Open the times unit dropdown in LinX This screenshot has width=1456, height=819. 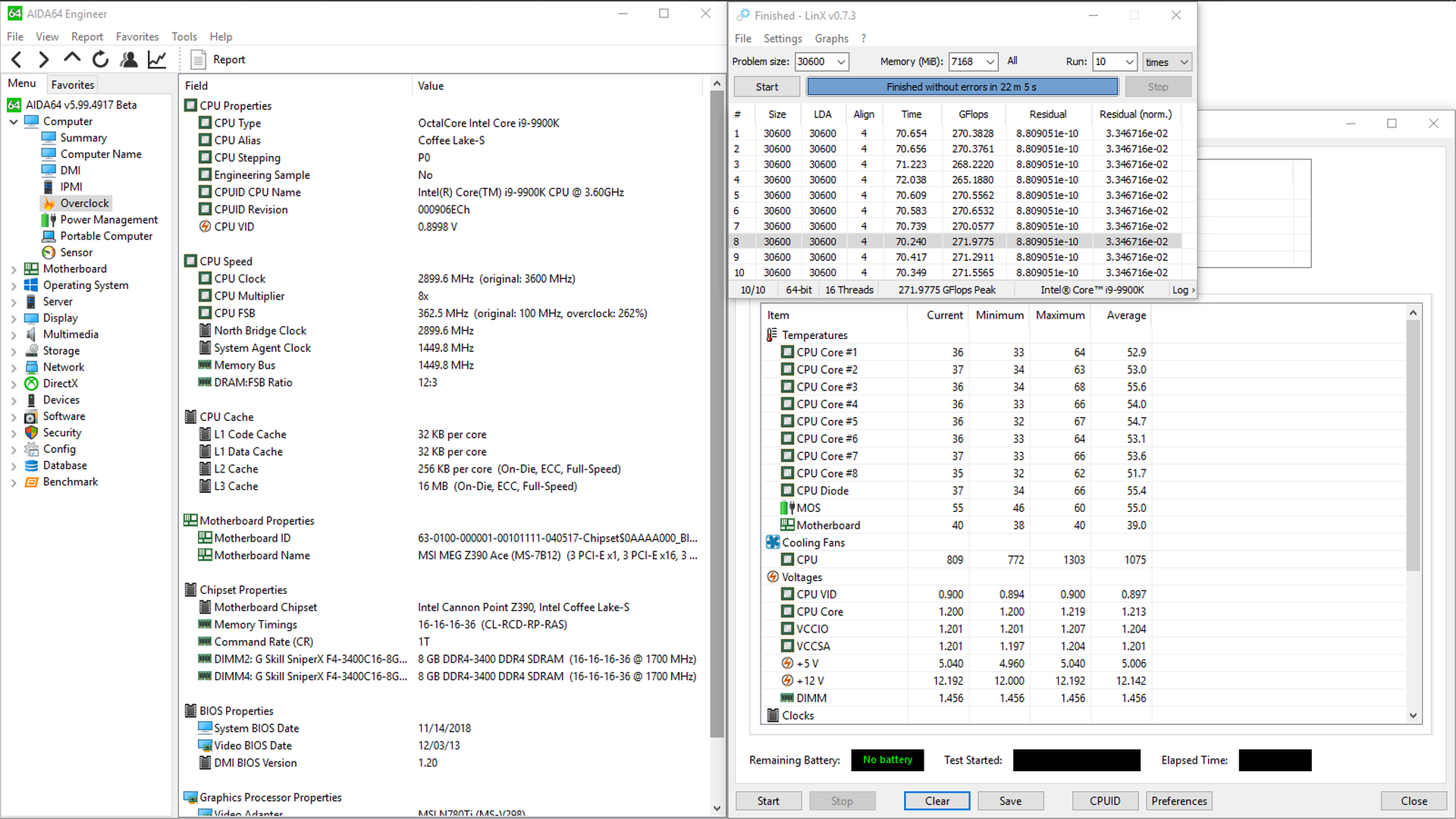click(1167, 62)
